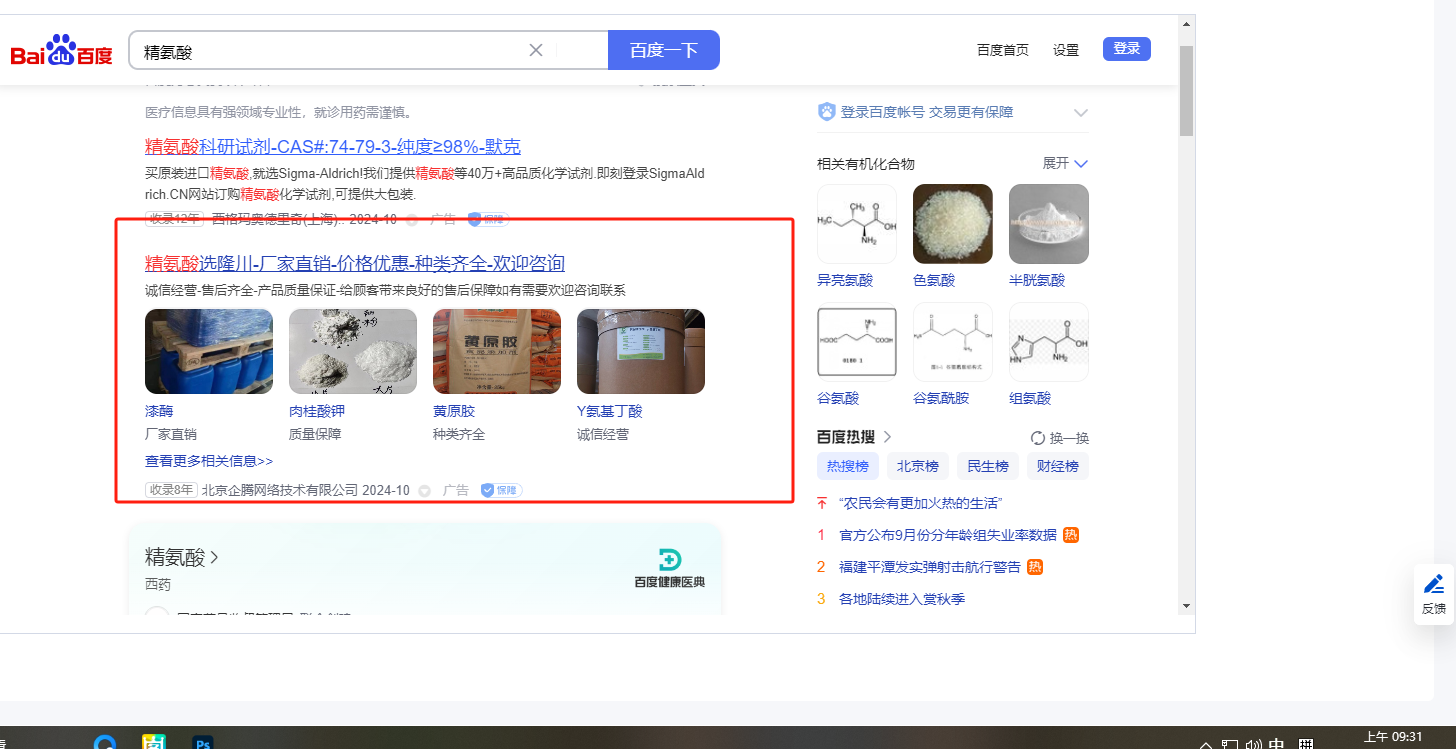The image size is (1456, 749).
Task: Open the 黄原胶 product thumbnail
Action: point(497,351)
